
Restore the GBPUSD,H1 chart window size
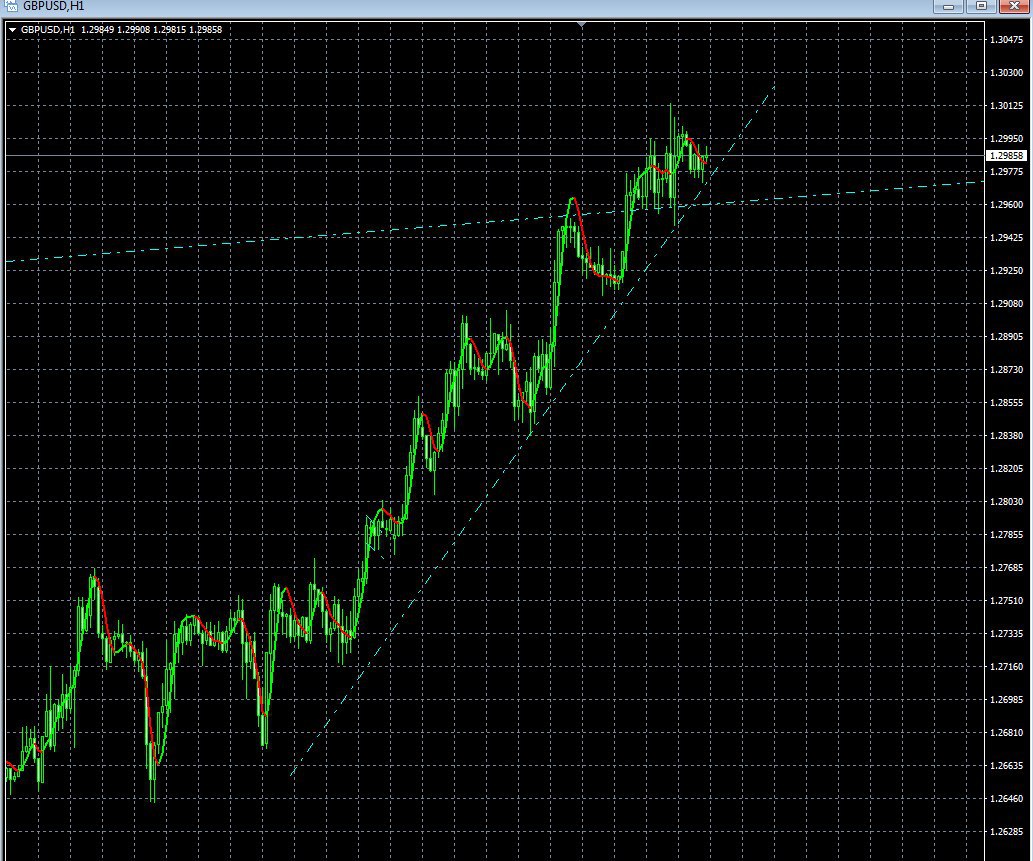pos(982,7)
